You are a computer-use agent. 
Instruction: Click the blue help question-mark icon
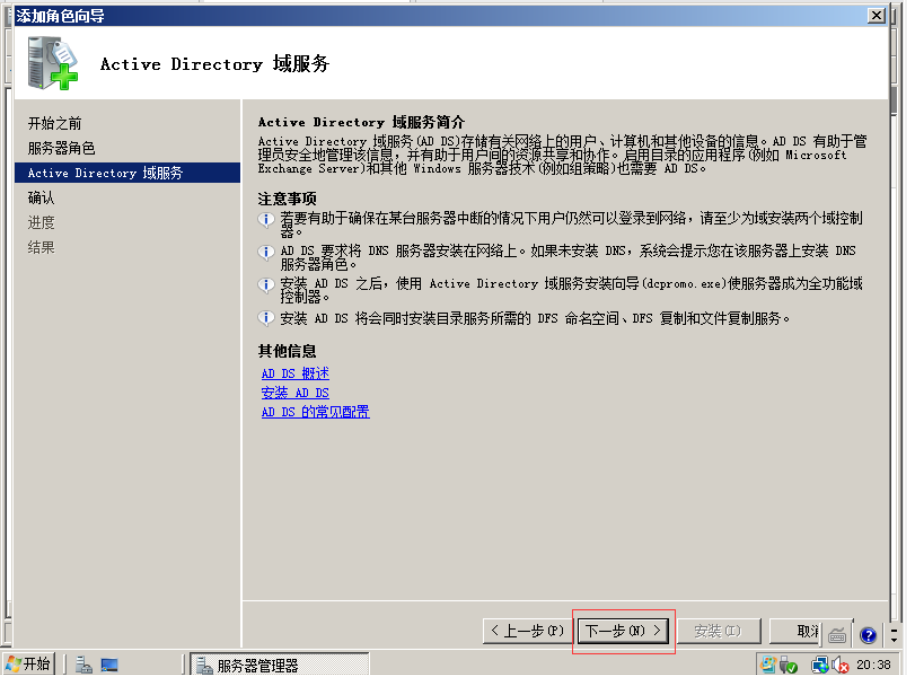pyautogui.click(x=868, y=635)
